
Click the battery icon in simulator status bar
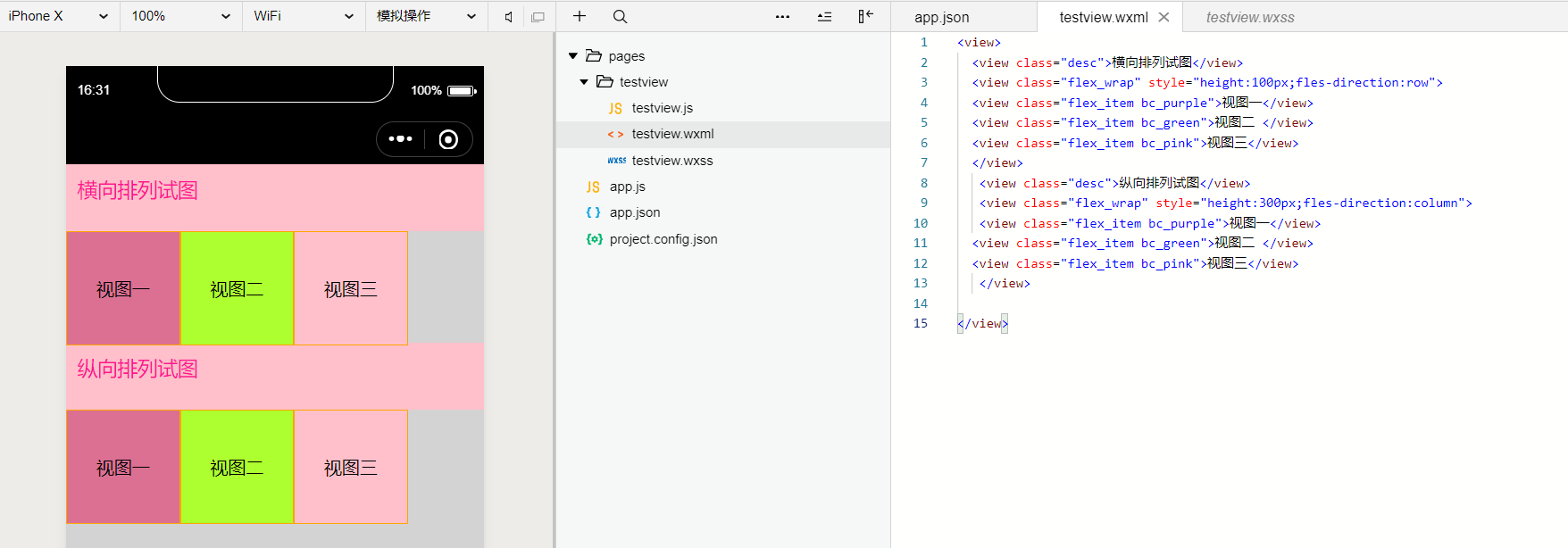(x=462, y=91)
